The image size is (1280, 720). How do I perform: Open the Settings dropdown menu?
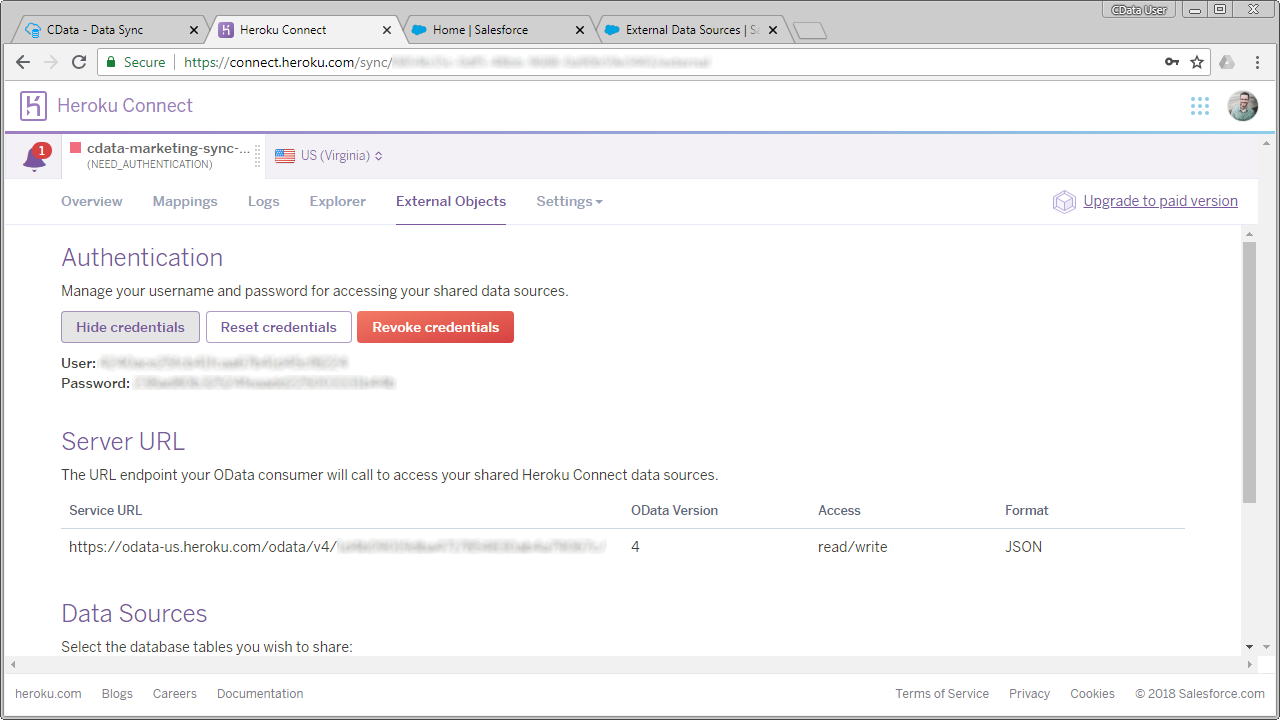coord(569,201)
